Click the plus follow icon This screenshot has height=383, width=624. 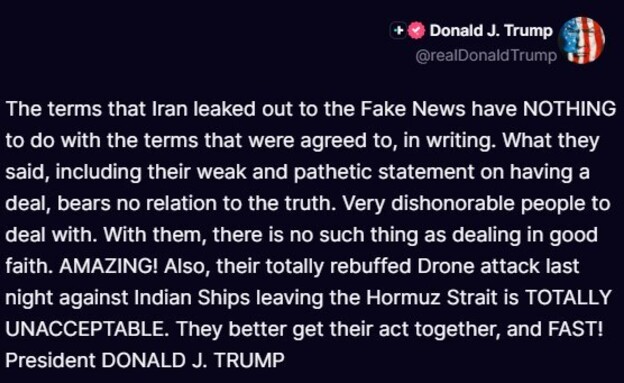pos(398,31)
